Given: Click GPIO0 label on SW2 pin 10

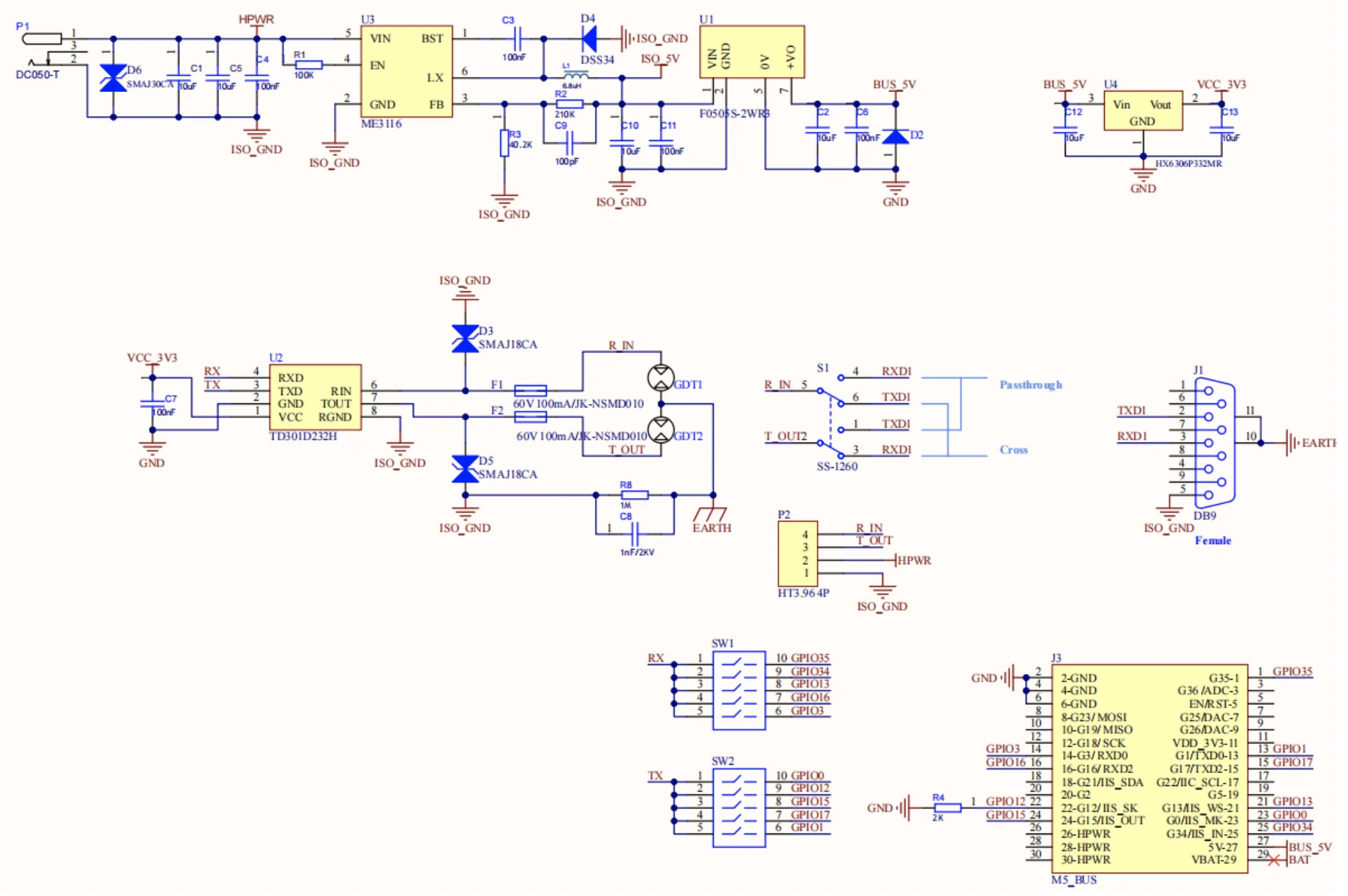Looking at the screenshot, I should pos(807,775).
